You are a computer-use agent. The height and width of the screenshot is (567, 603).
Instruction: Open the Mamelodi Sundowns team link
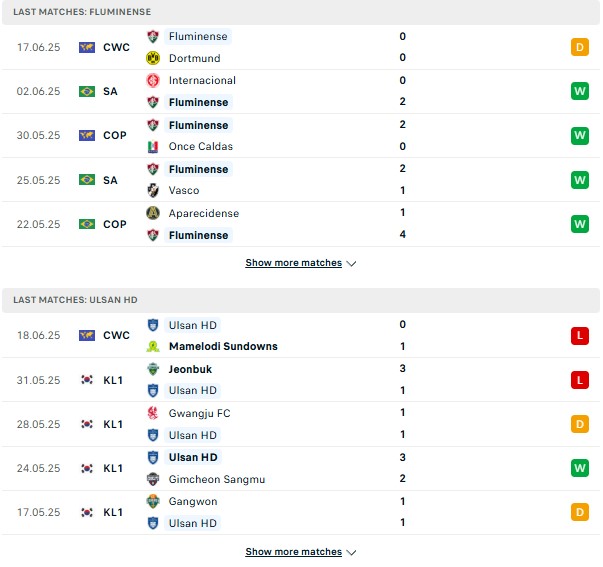223,346
